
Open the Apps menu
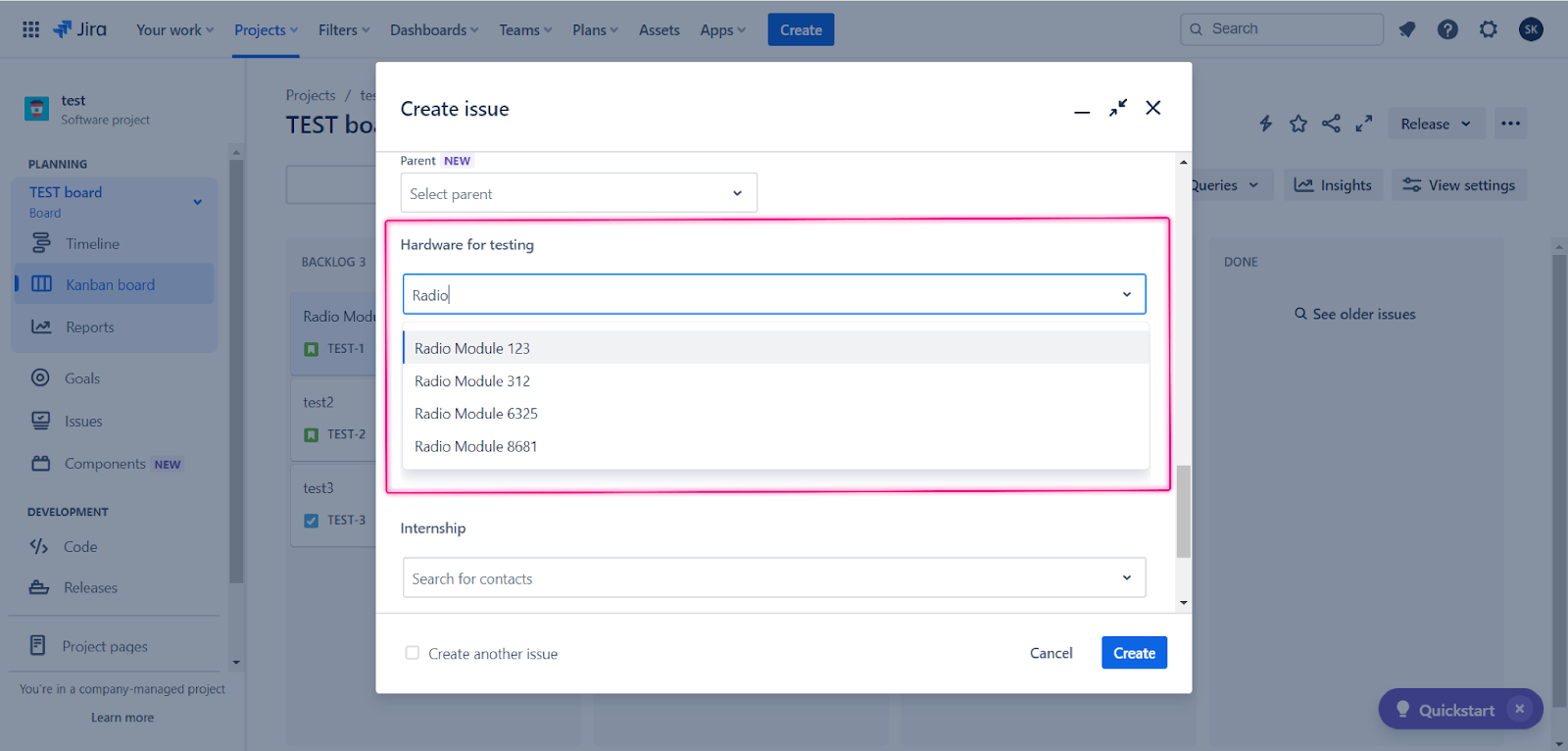click(722, 30)
